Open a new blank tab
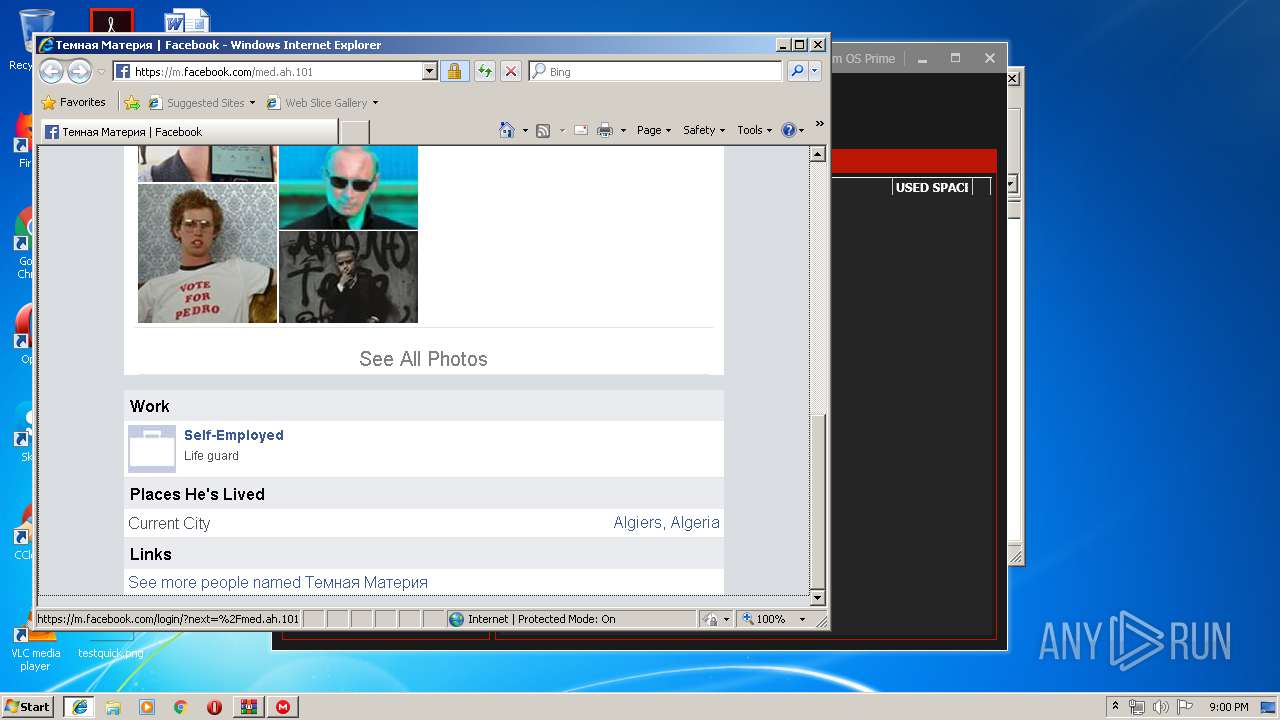 tap(355, 132)
